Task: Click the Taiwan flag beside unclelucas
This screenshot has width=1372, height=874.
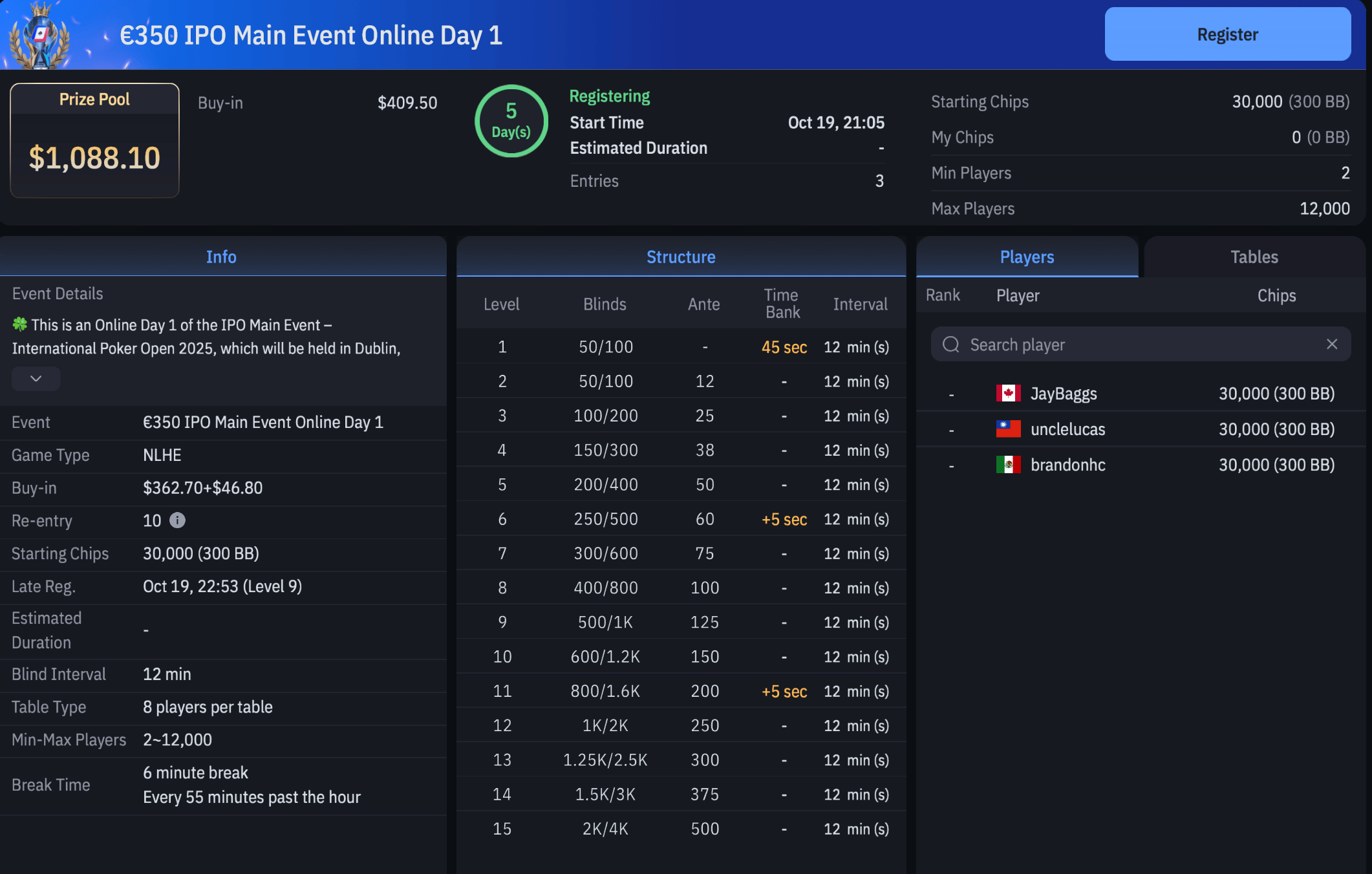Action: (x=1008, y=429)
